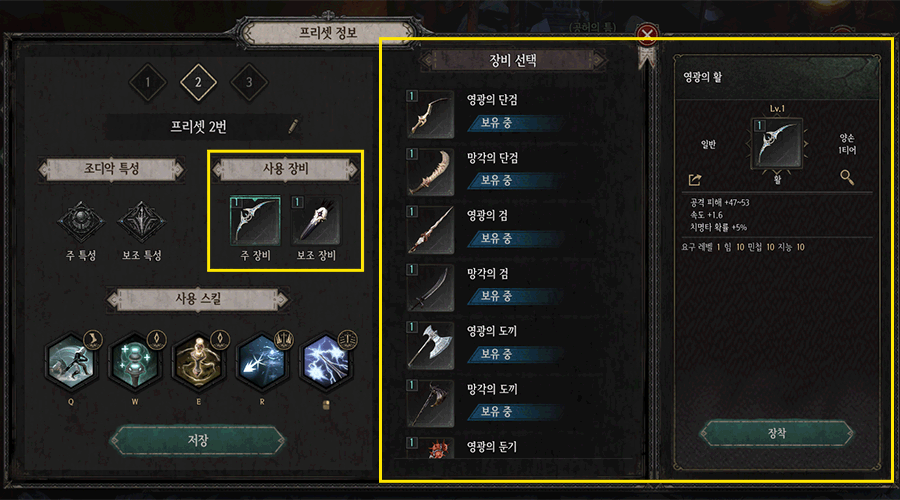Click the 보조 장비 equipment slot
This screenshot has width=900, height=500.
pyautogui.click(x=316, y=220)
